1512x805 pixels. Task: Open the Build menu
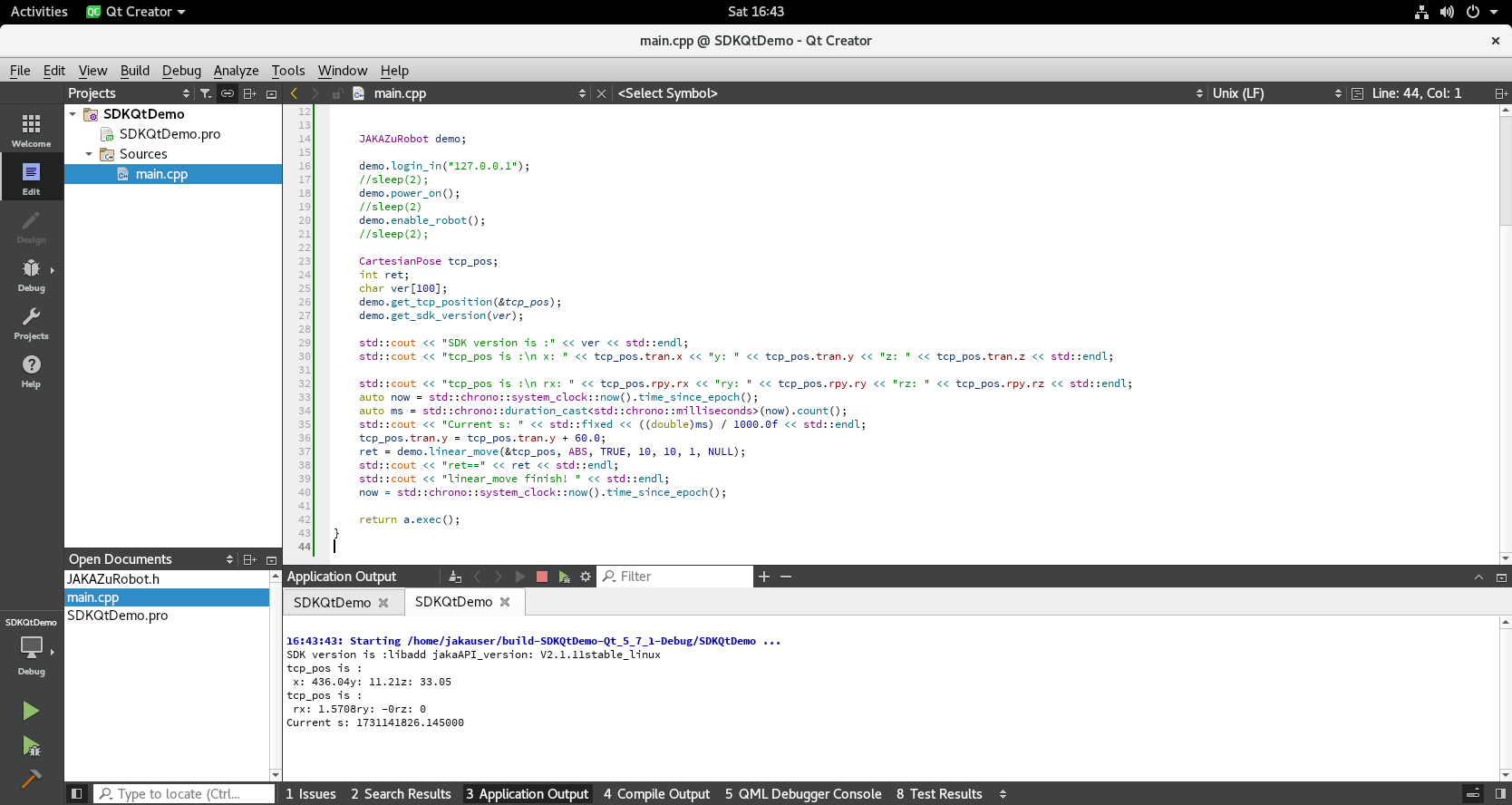coord(134,71)
